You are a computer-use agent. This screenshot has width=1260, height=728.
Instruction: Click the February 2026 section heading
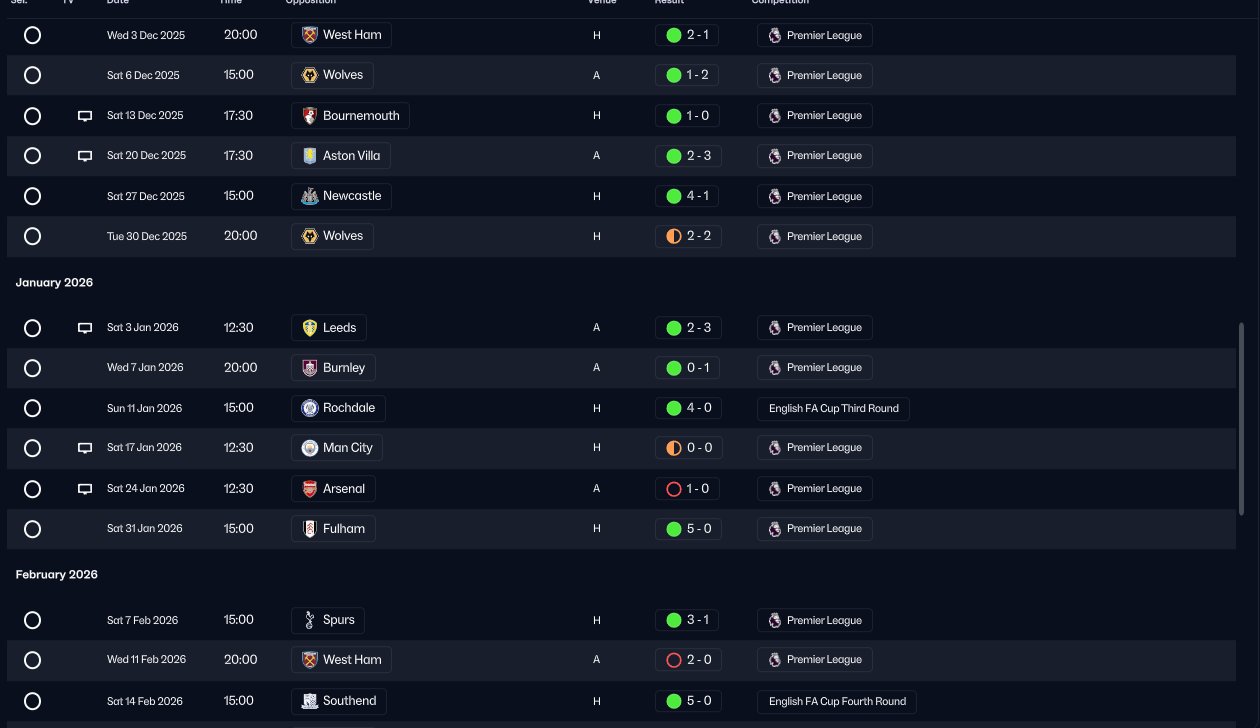tap(57, 575)
